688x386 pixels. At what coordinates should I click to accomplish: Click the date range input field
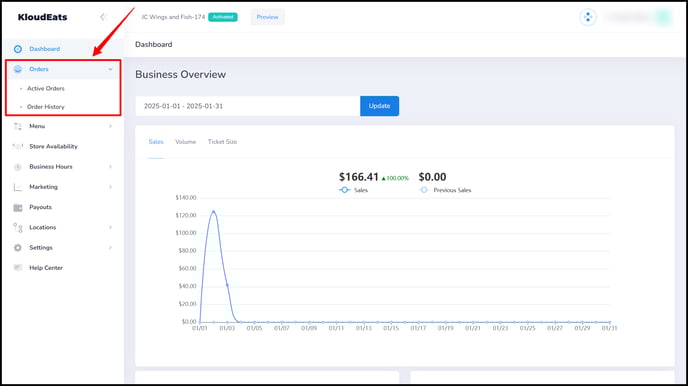tap(248, 106)
